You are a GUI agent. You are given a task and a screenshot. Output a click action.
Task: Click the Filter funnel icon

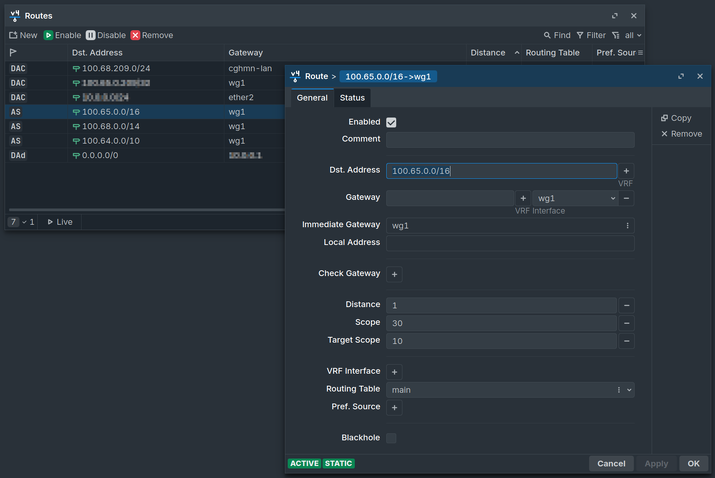580,35
